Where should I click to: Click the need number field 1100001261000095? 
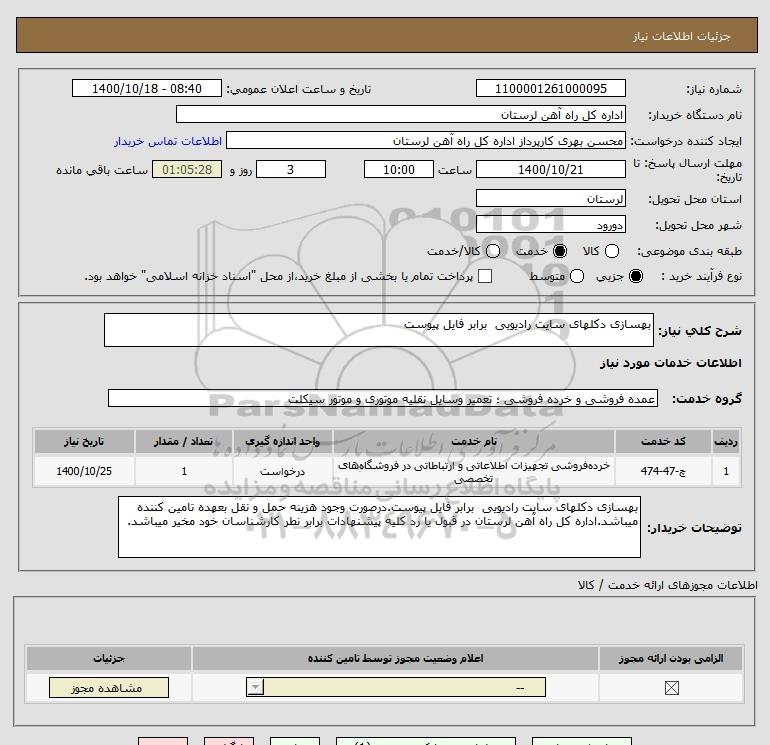click(550, 88)
